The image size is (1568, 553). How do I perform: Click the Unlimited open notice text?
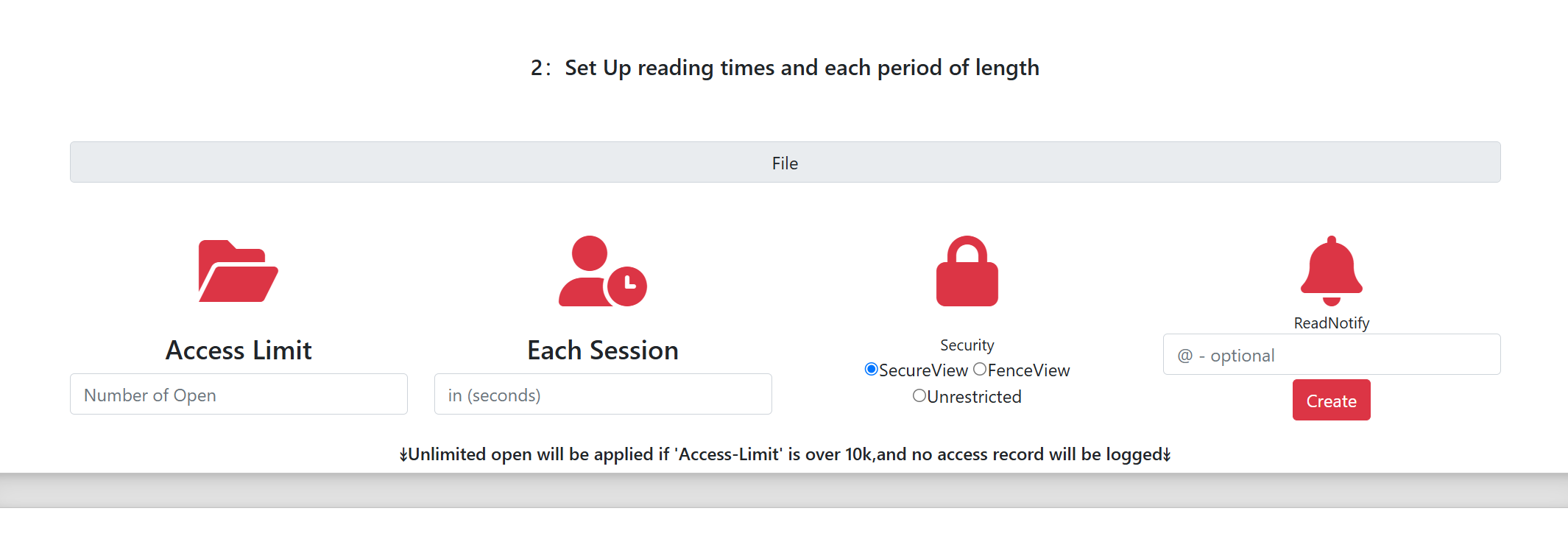(x=785, y=454)
